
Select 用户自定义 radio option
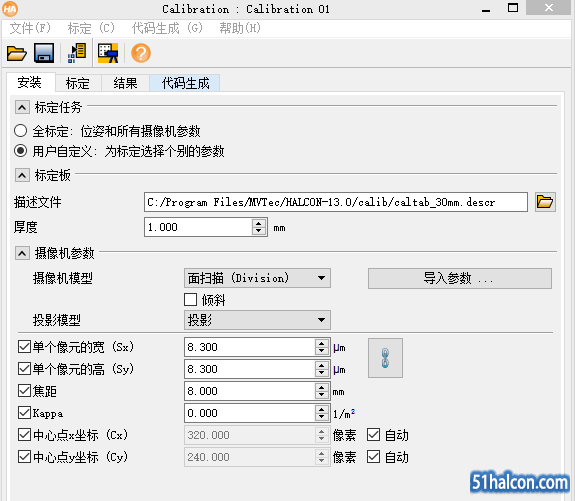click(21, 151)
